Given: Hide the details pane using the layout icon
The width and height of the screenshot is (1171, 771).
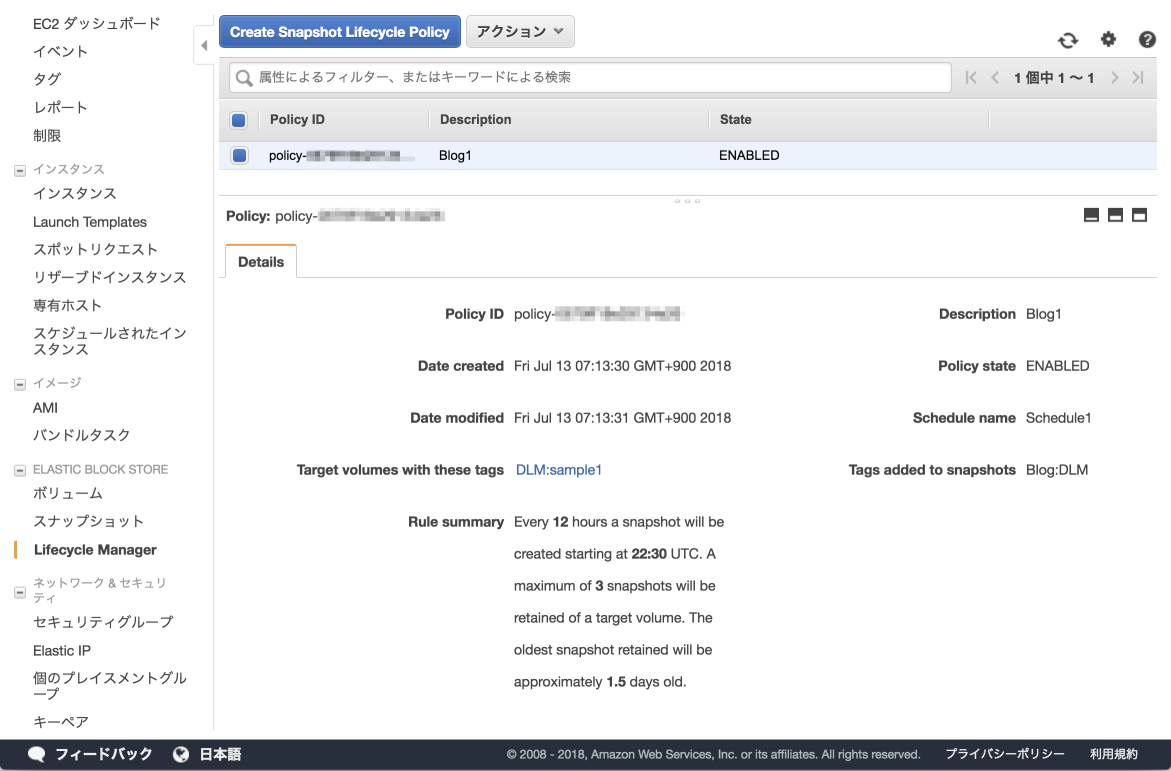Looking at the screenshot, I should 1091,214.
